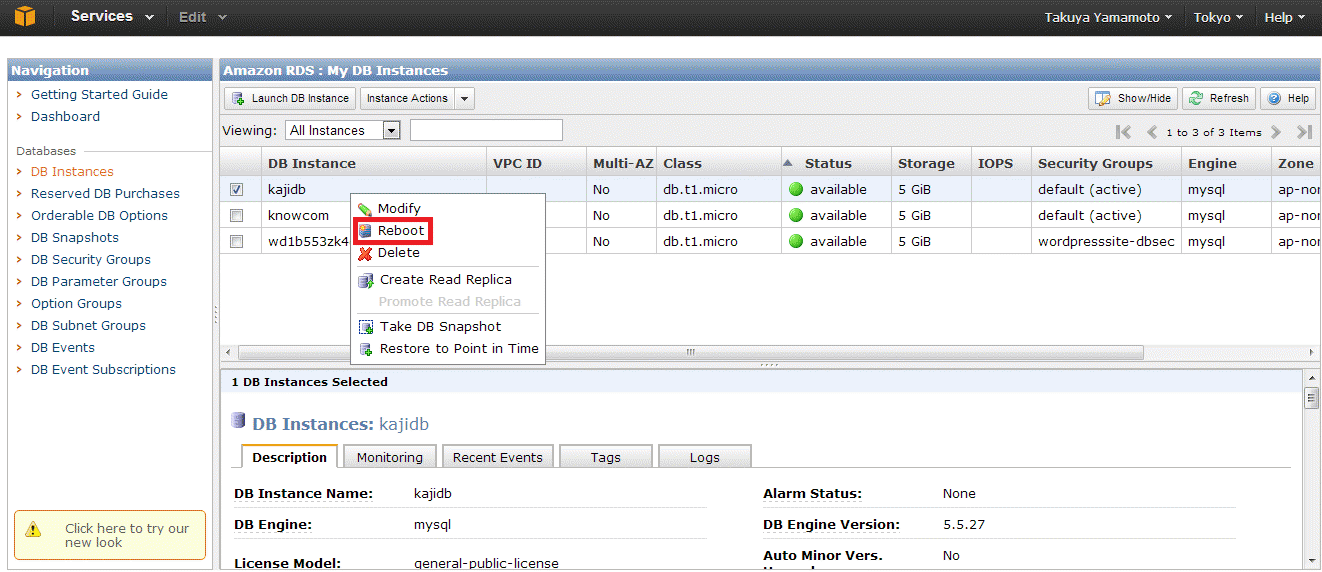
Task: Click the Modify pencil icon
Action: click(x=365, y=208)
